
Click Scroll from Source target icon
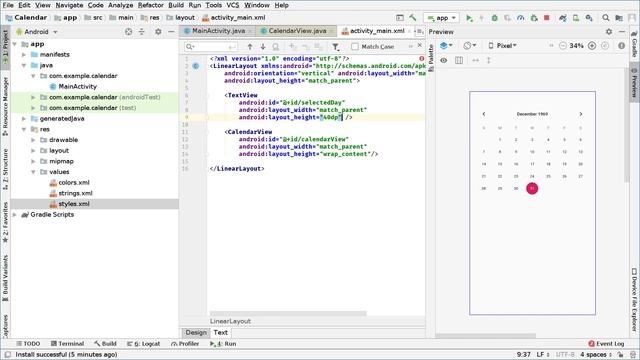tap(128, 31)
